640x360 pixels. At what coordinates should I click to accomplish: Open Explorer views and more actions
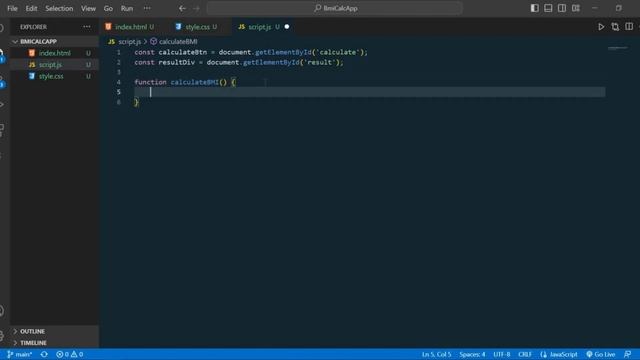coord(87,27)
